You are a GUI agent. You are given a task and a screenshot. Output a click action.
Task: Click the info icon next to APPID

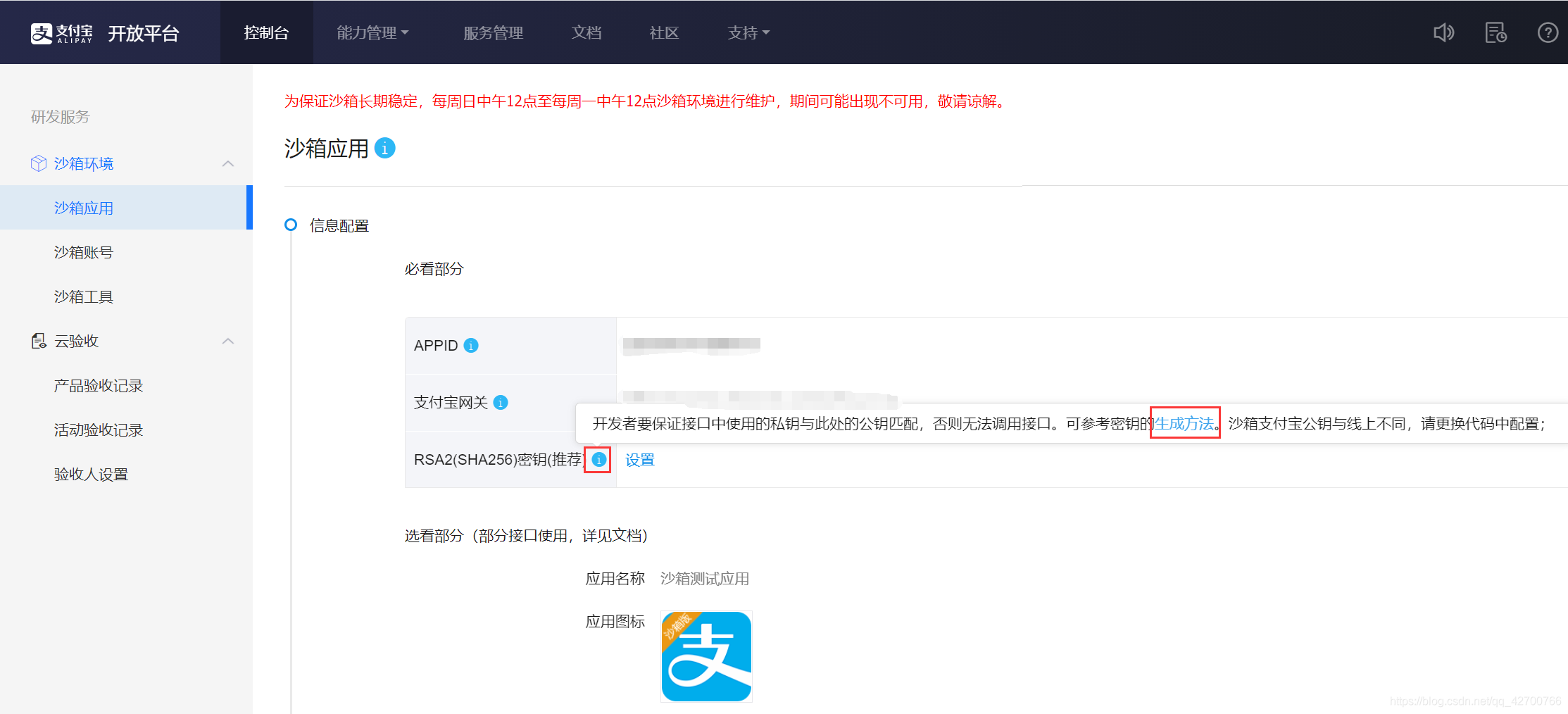pos(471,346)
